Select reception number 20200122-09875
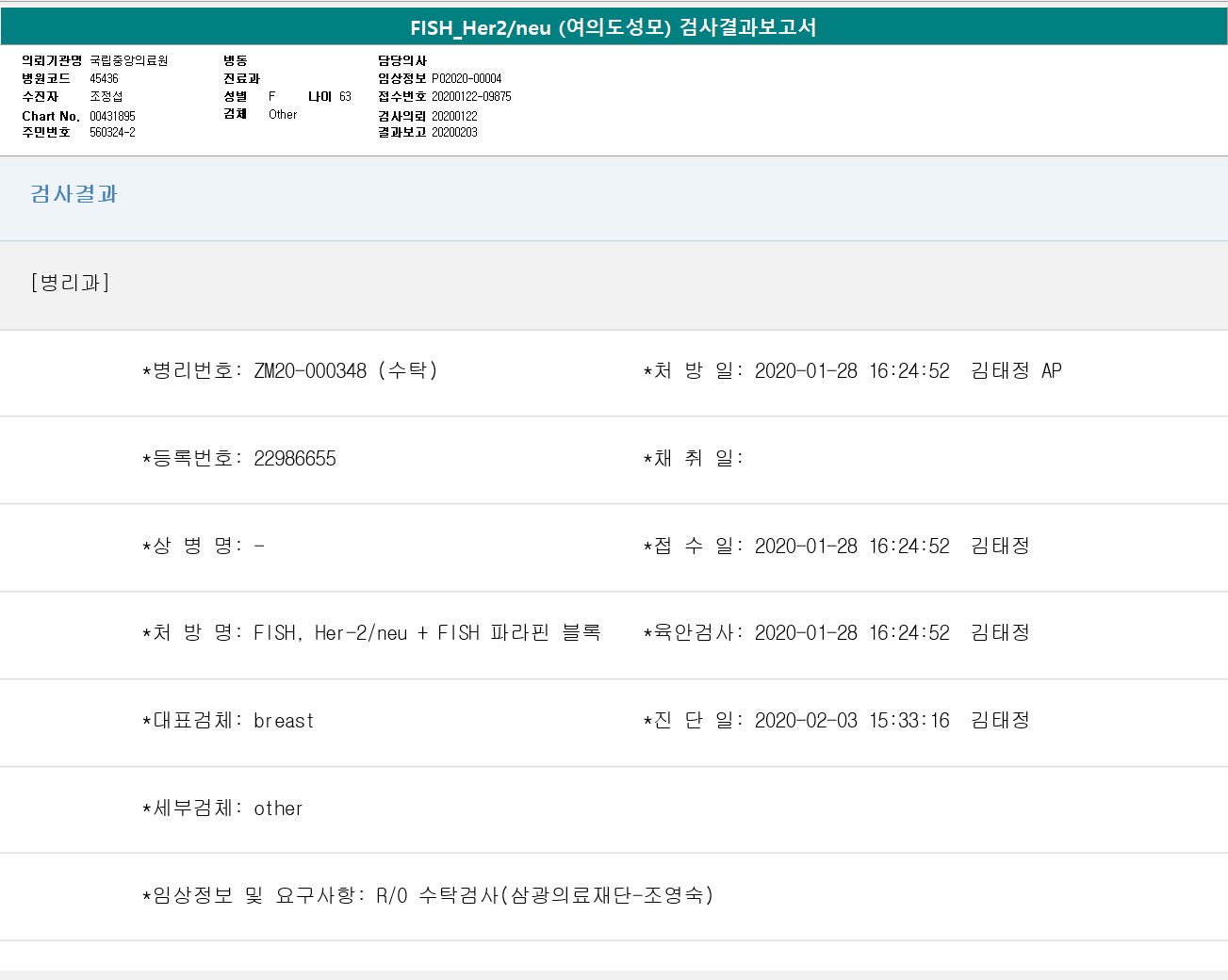Viewport: 1228px width, 980px height. pos(471,96)
